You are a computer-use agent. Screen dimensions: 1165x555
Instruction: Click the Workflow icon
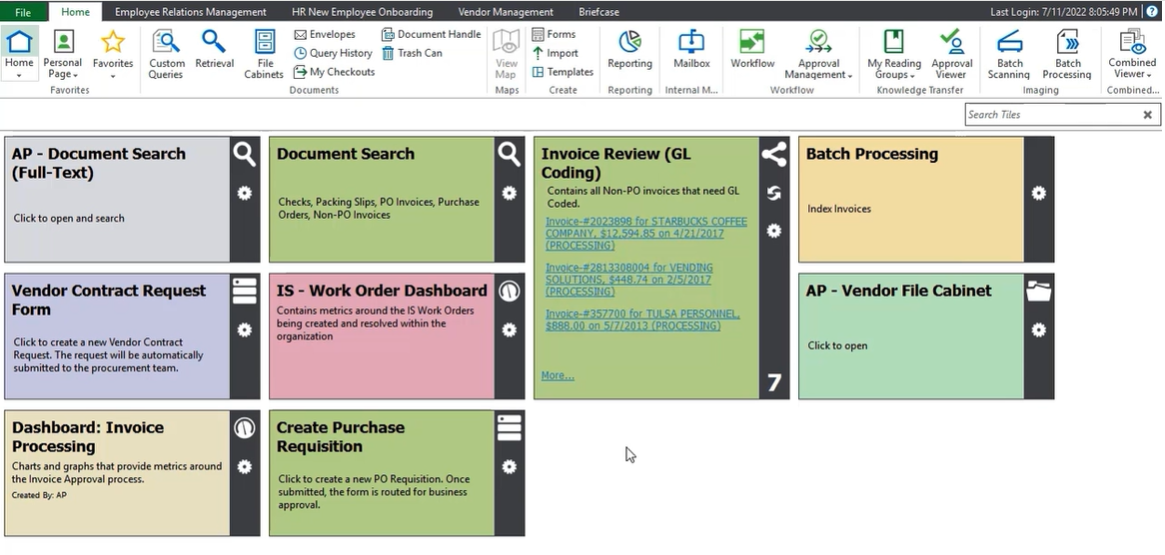(752, 50)
